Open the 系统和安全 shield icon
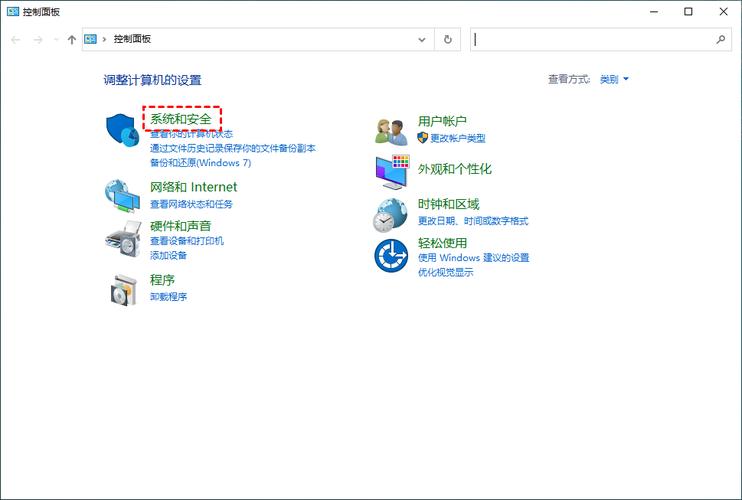 (x=122, y=130)
